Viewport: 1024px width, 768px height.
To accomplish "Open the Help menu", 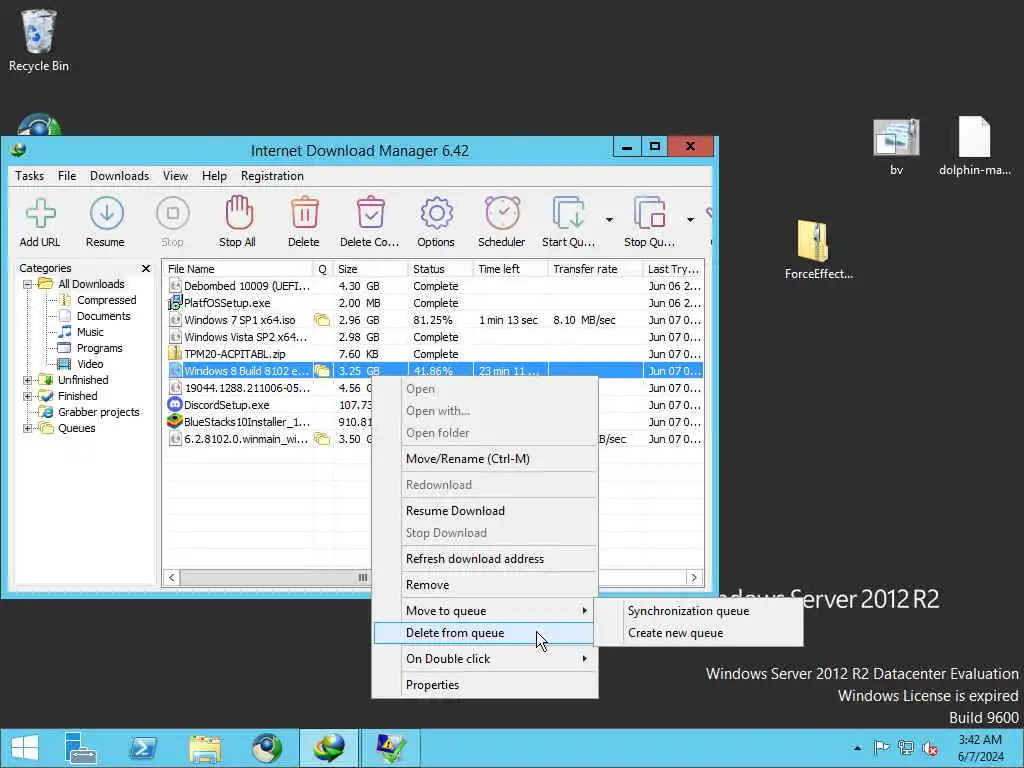I will point(214,176).
